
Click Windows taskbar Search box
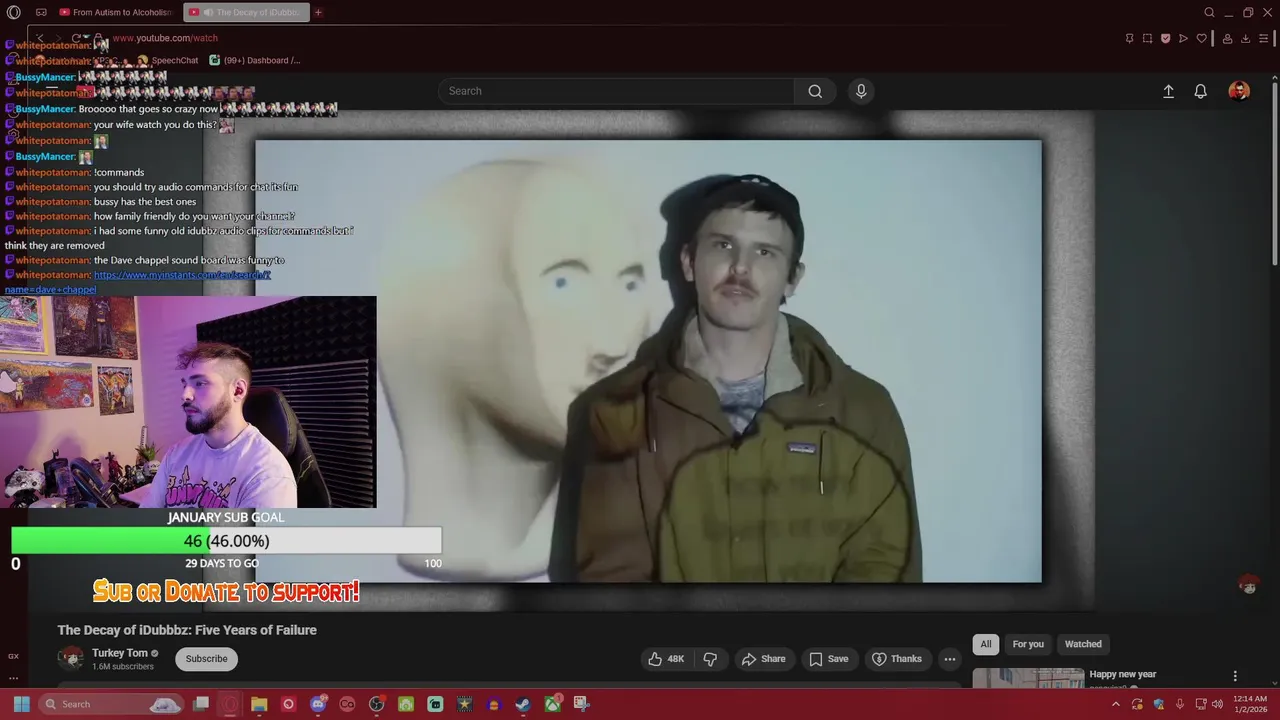[112, 704]
